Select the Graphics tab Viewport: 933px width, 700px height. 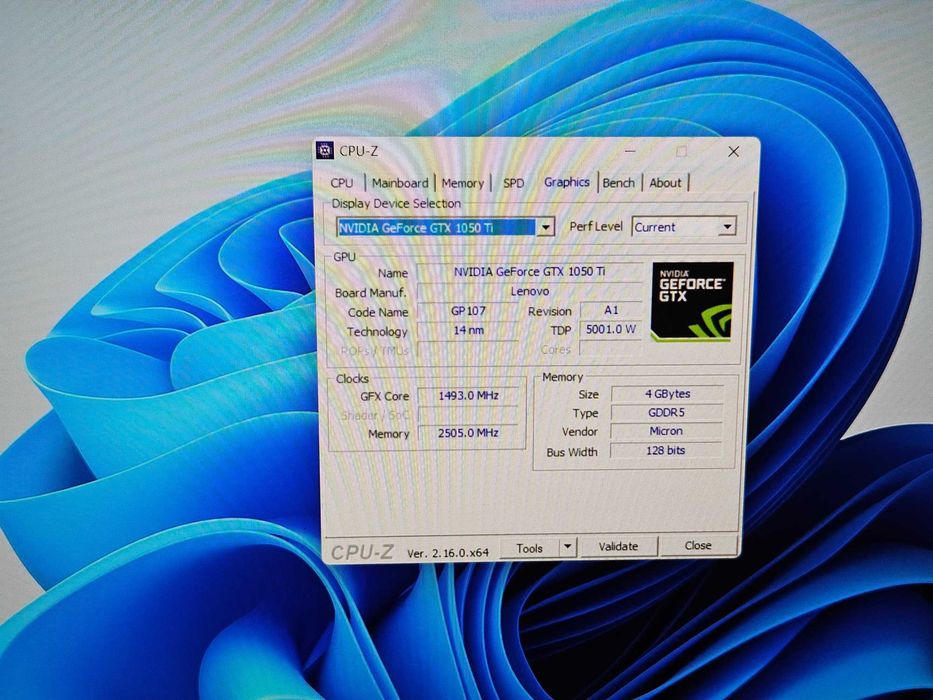[x=566, y=182]
